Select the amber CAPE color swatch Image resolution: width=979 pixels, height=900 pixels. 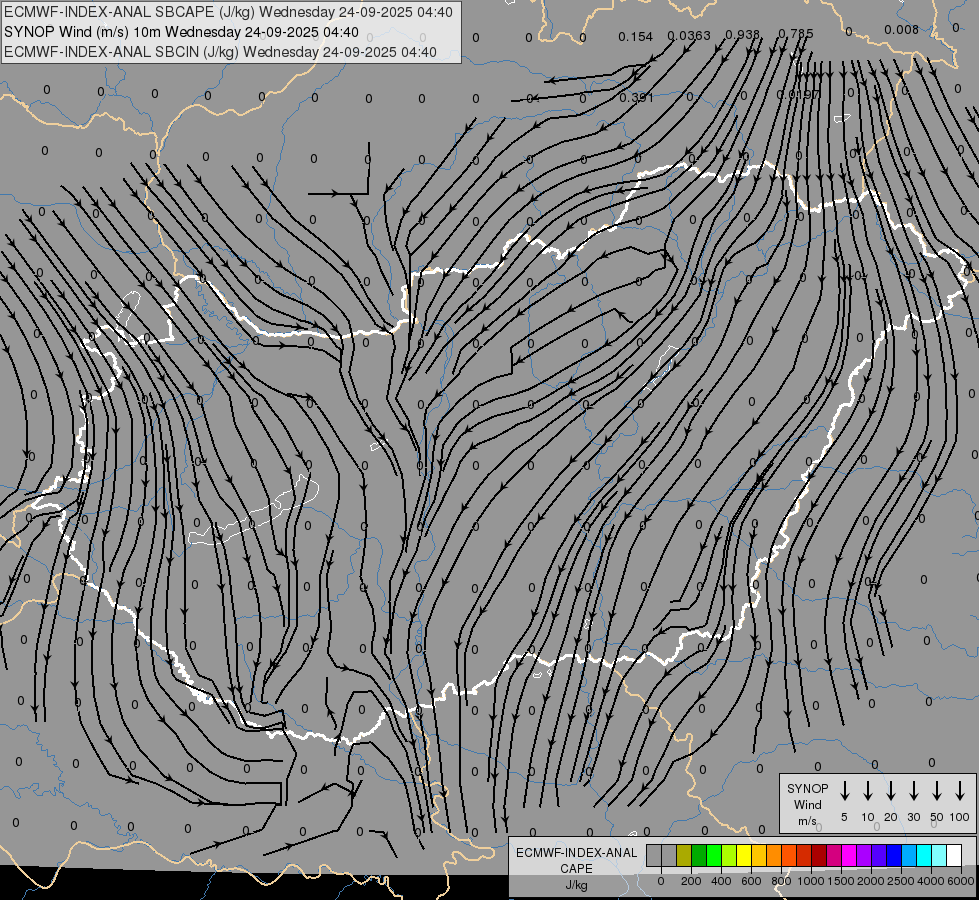click(759, 855)
